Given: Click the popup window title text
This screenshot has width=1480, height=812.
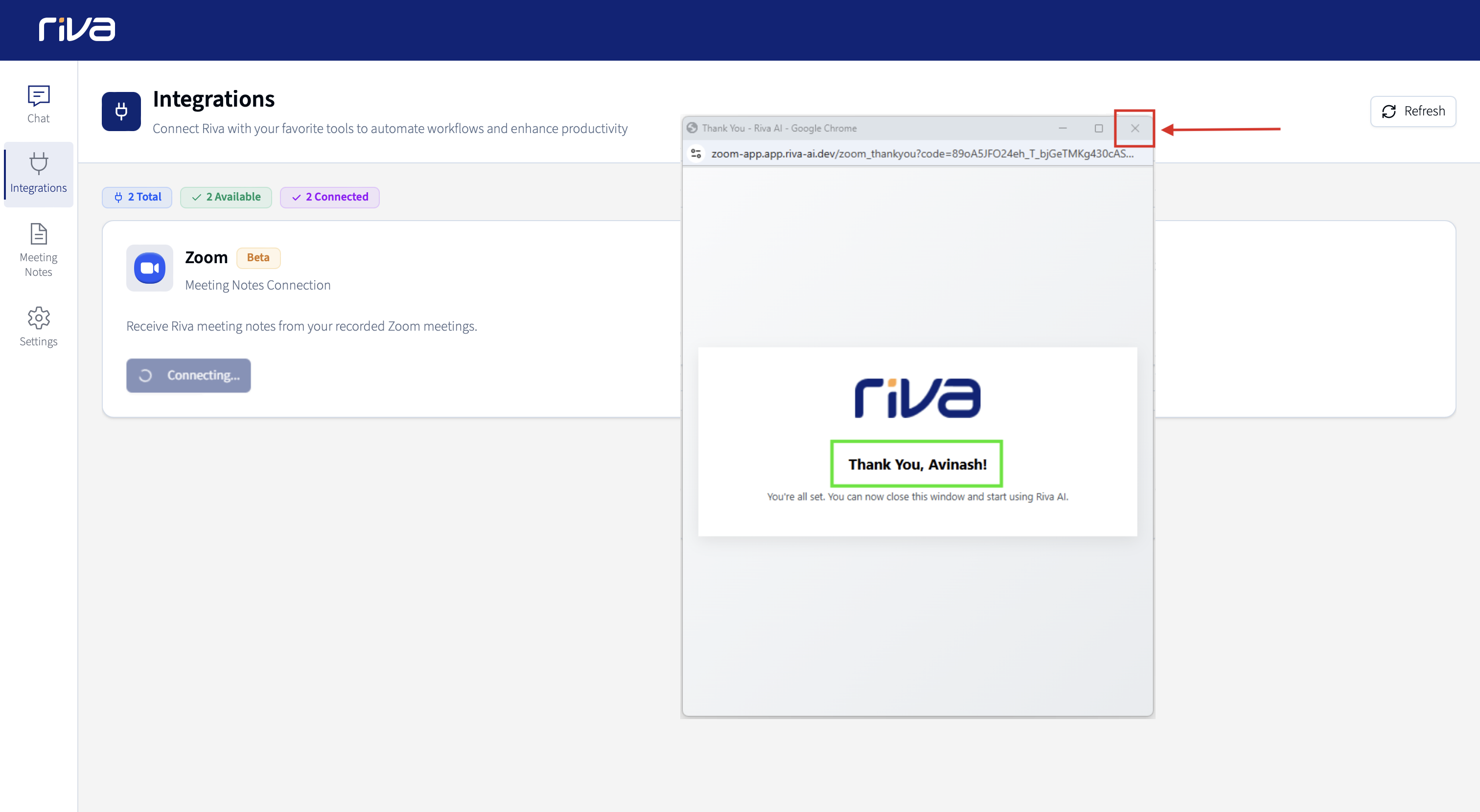Looking at the screenshot, I should coord(779,129).
